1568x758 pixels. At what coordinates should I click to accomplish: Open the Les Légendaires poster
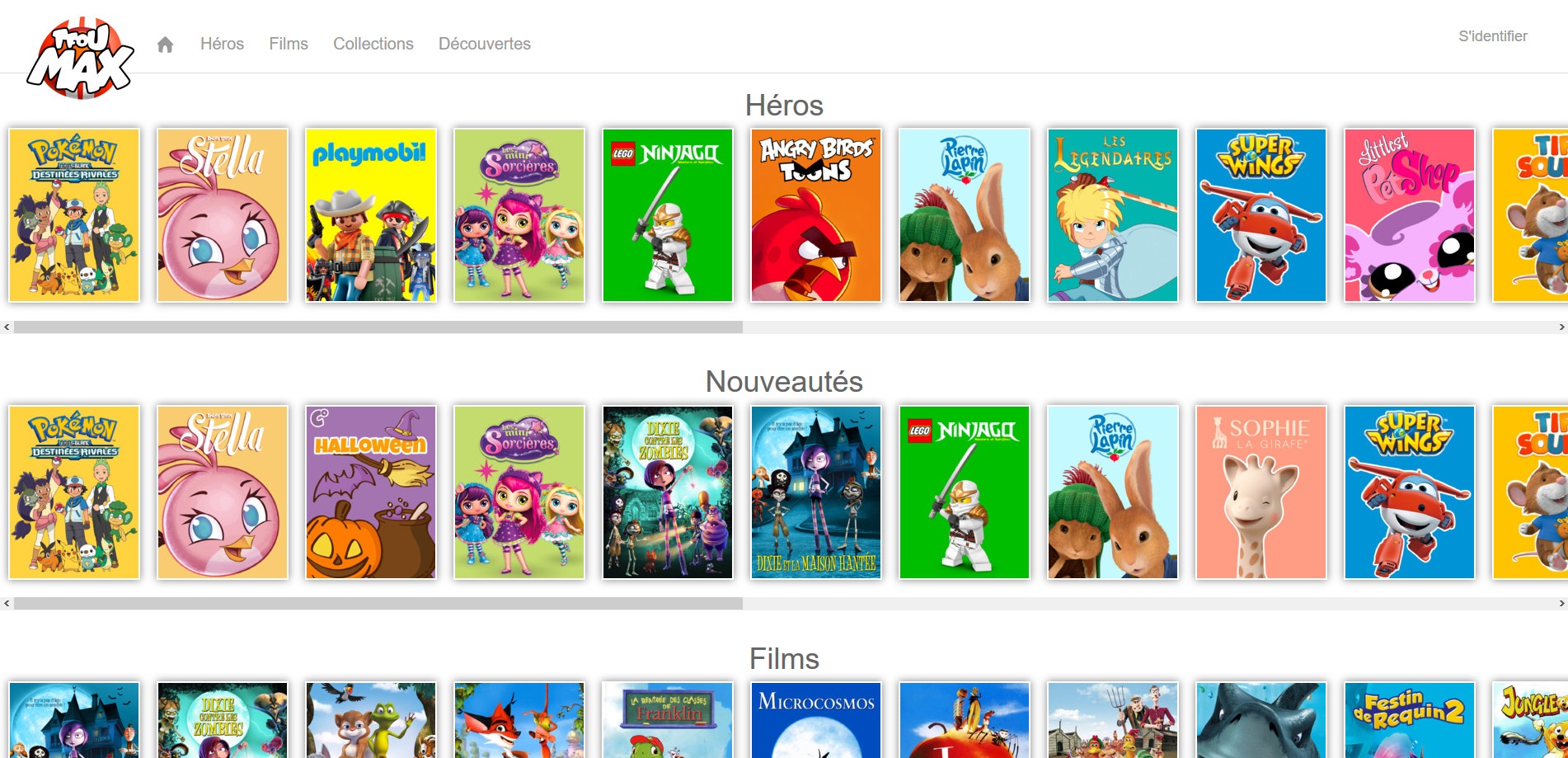click(x=1113, y=215)
